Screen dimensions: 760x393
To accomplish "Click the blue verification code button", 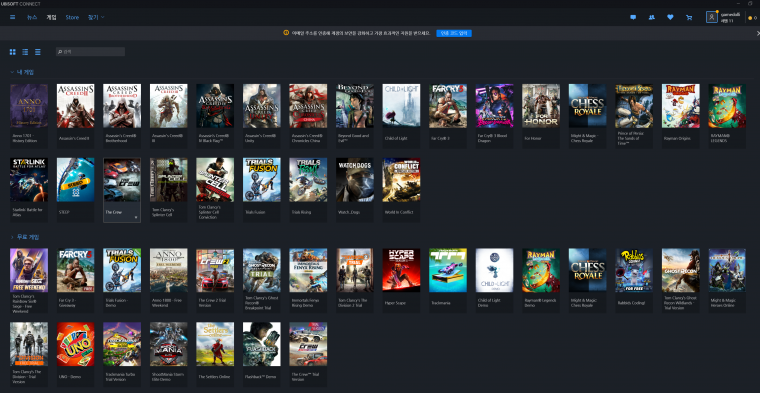I will point(454,33).
